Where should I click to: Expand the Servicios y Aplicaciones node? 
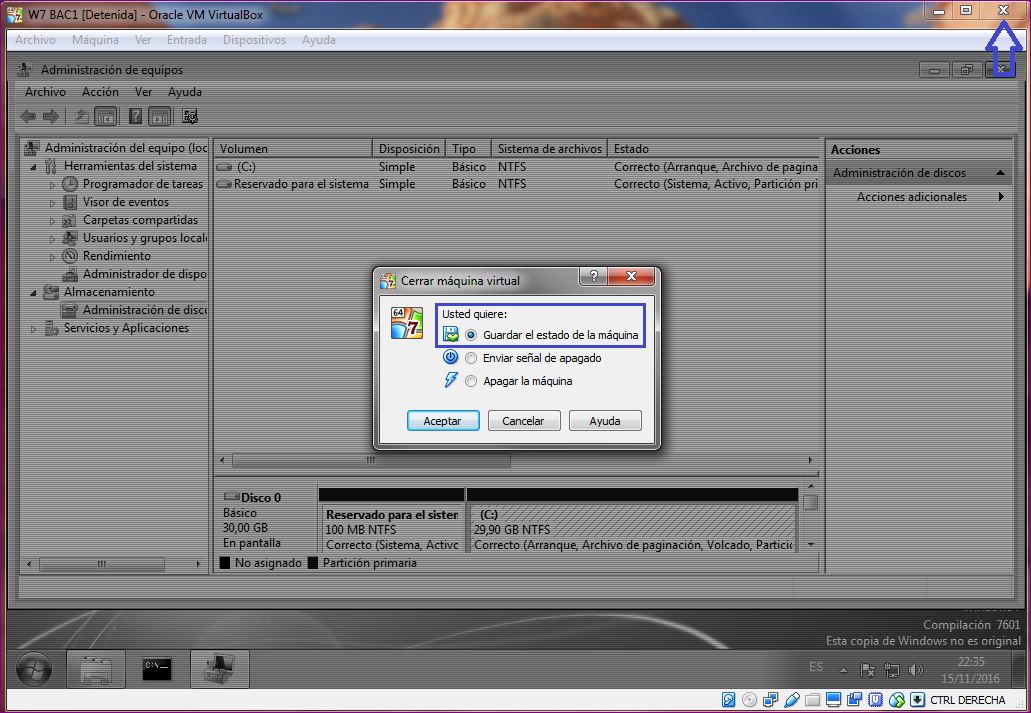tap(34, 329)
